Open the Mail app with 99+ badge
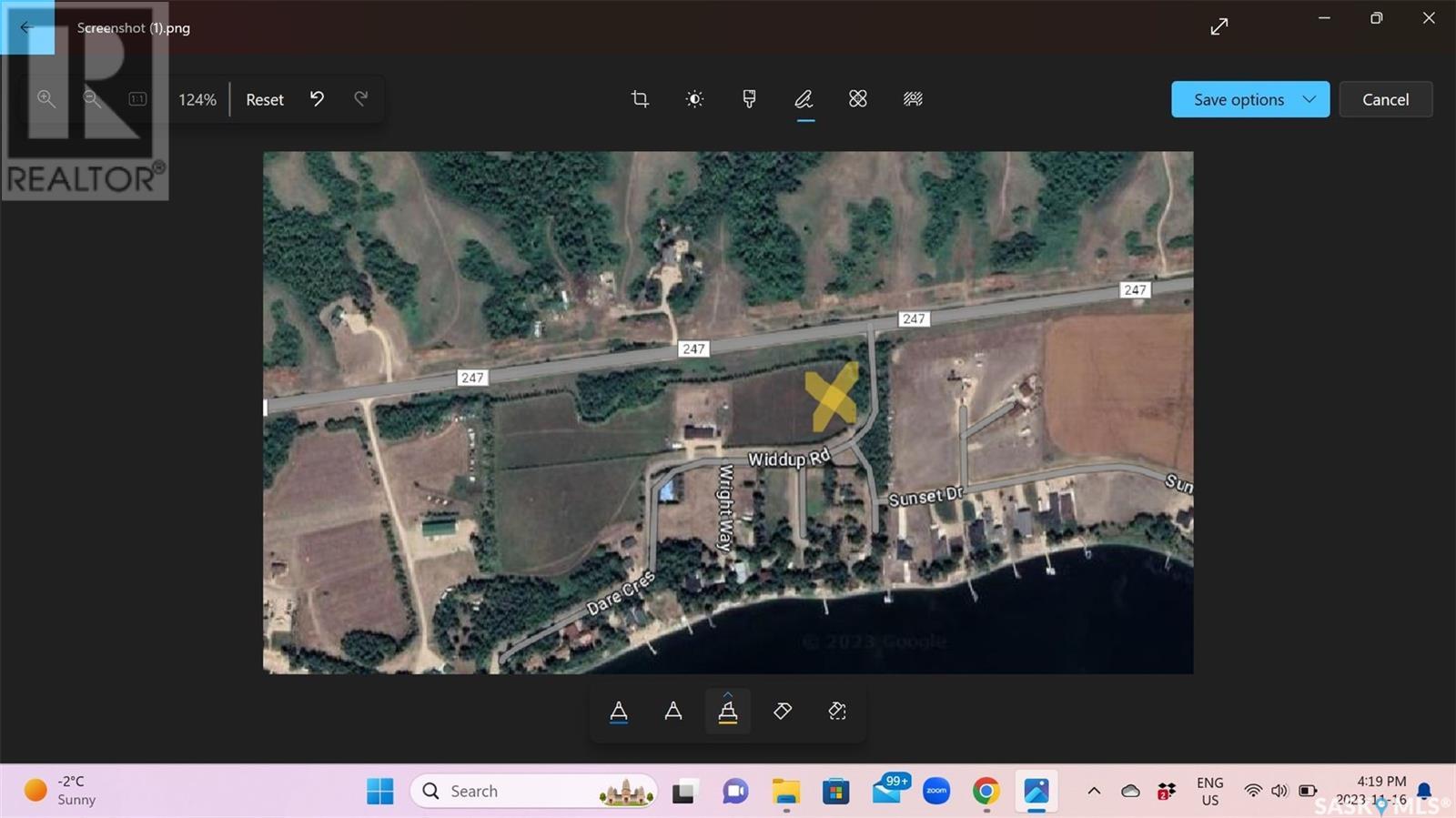 click(x=889, y=790)
